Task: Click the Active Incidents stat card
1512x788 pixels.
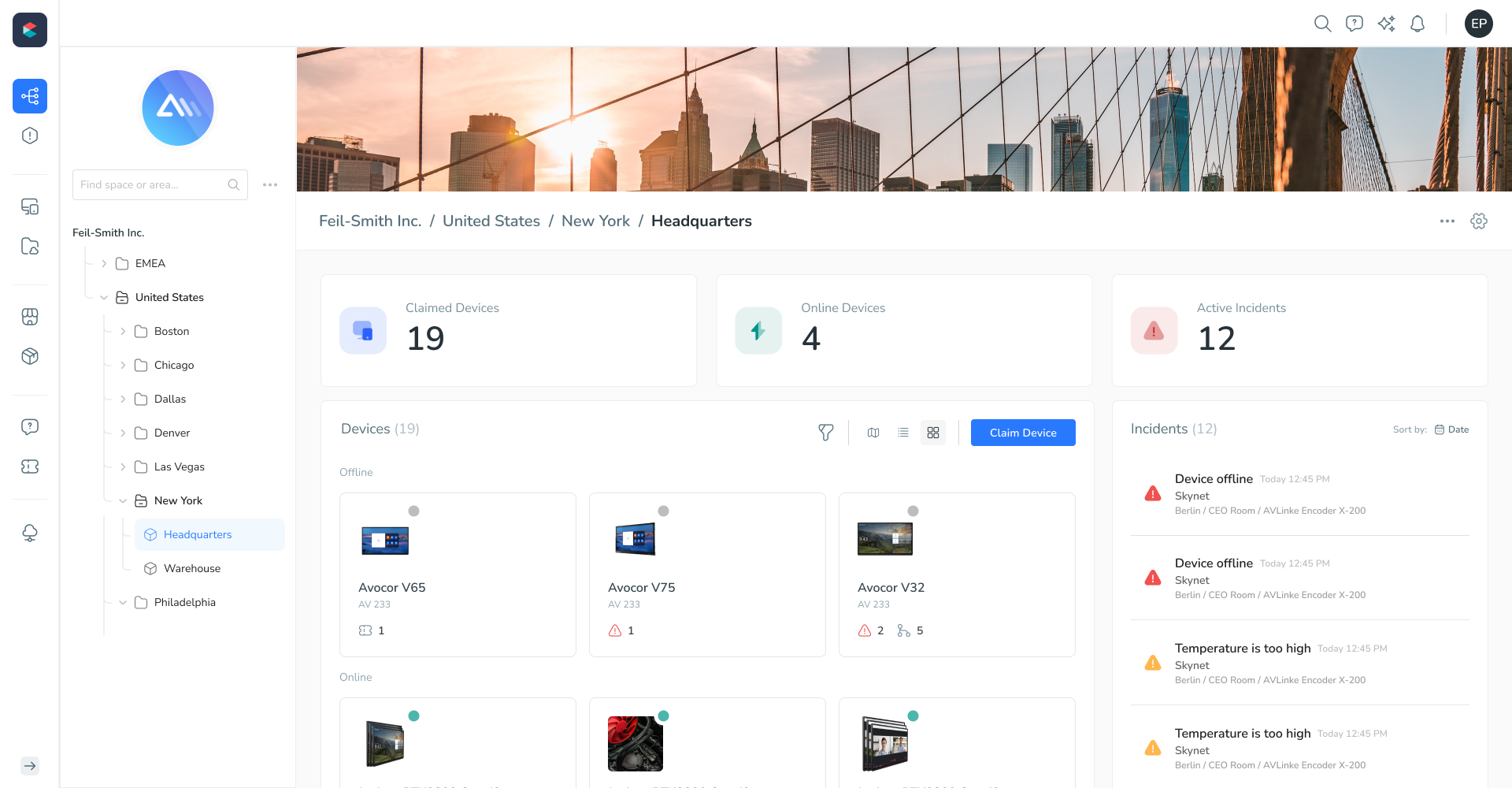Action: [x=1299, y=331]
